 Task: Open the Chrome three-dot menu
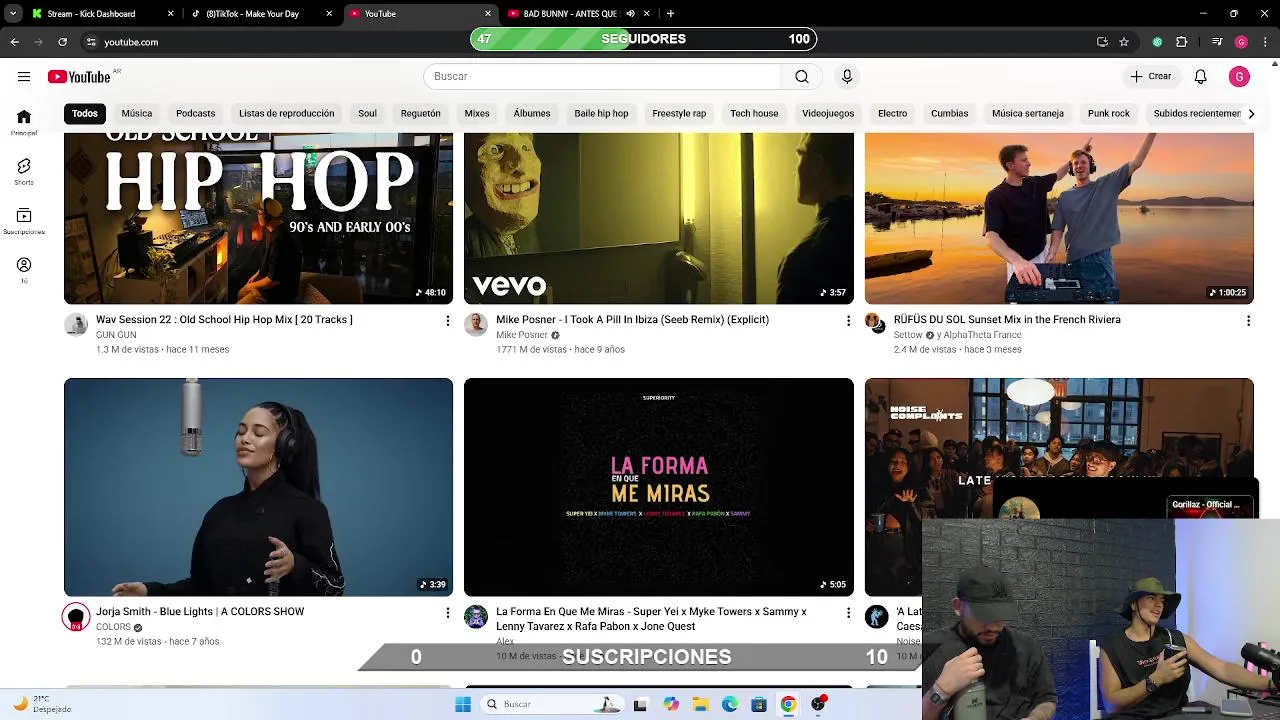coord(1265,42)
